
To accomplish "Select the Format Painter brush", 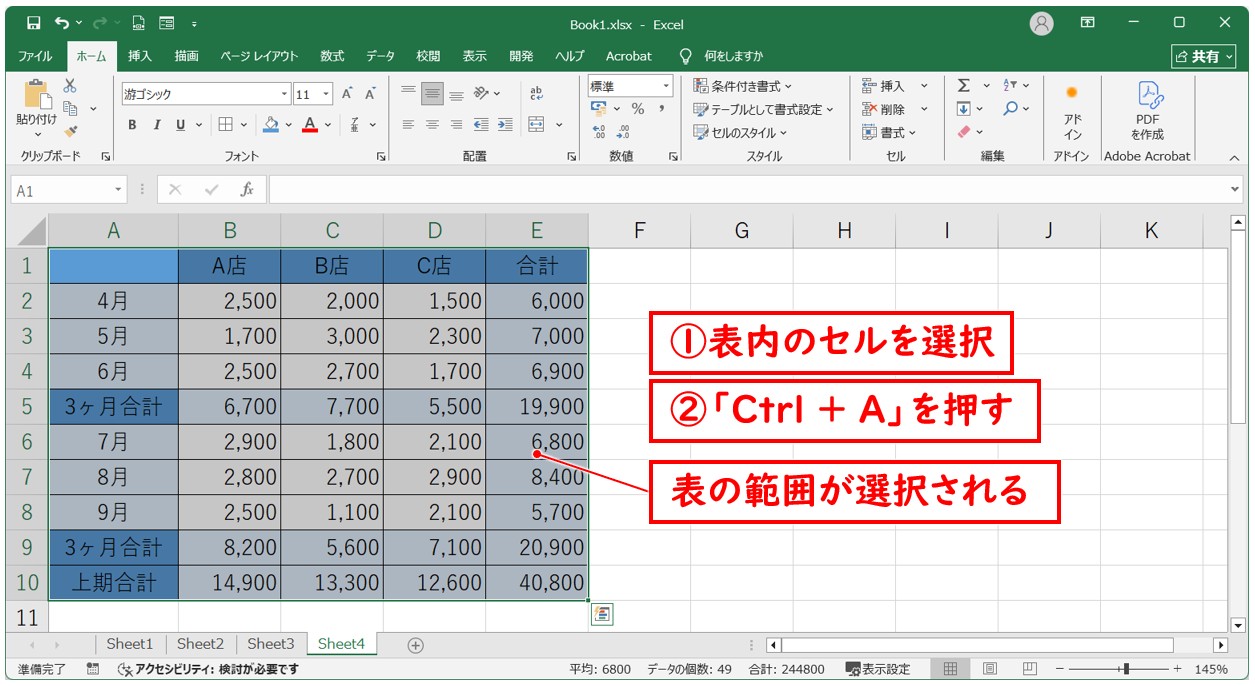I will pos(70,131).
